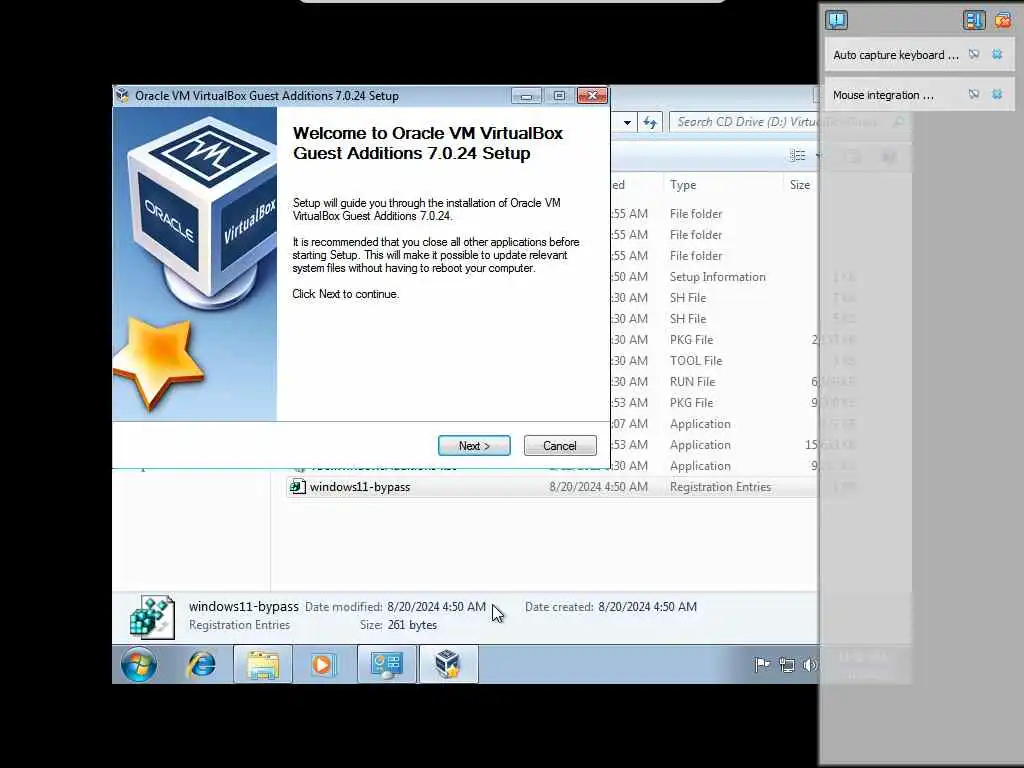The height and width of the screenshot is (768, 1024).
Task: Click the VirtualBox notification center book icon
Action: tap(837, 20)
